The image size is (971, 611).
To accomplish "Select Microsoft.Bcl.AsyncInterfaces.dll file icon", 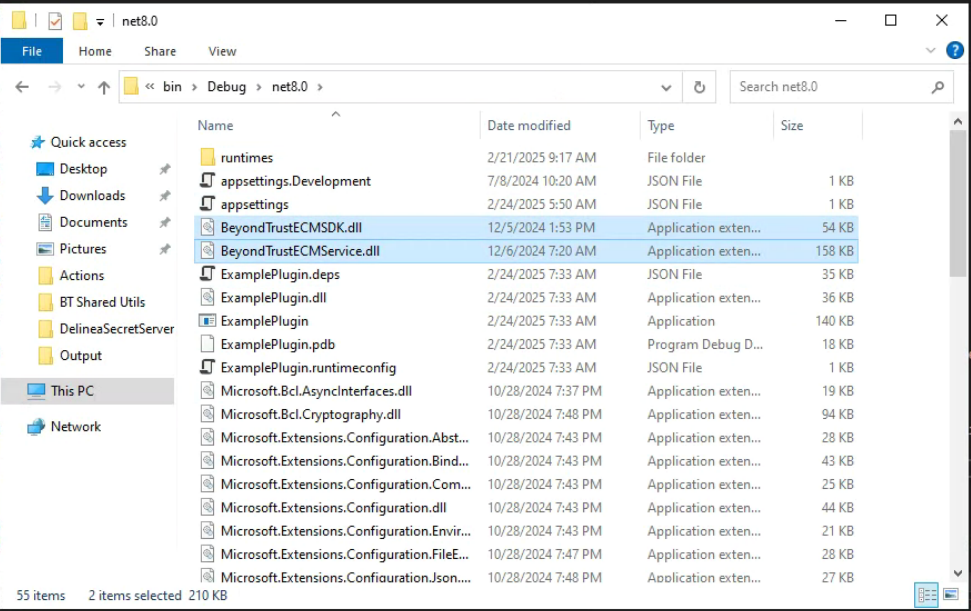I will click(x=207, y=391).
